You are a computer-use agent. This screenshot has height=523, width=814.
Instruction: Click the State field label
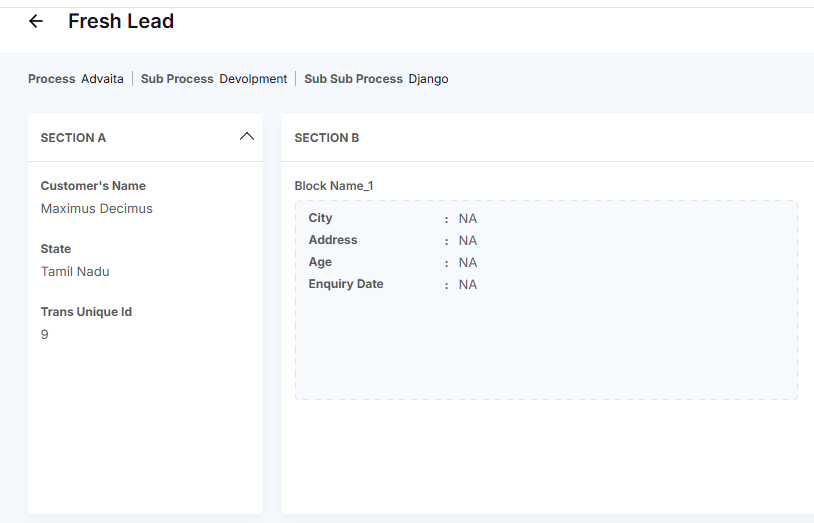pyautogui.click(x=56, y=249)
